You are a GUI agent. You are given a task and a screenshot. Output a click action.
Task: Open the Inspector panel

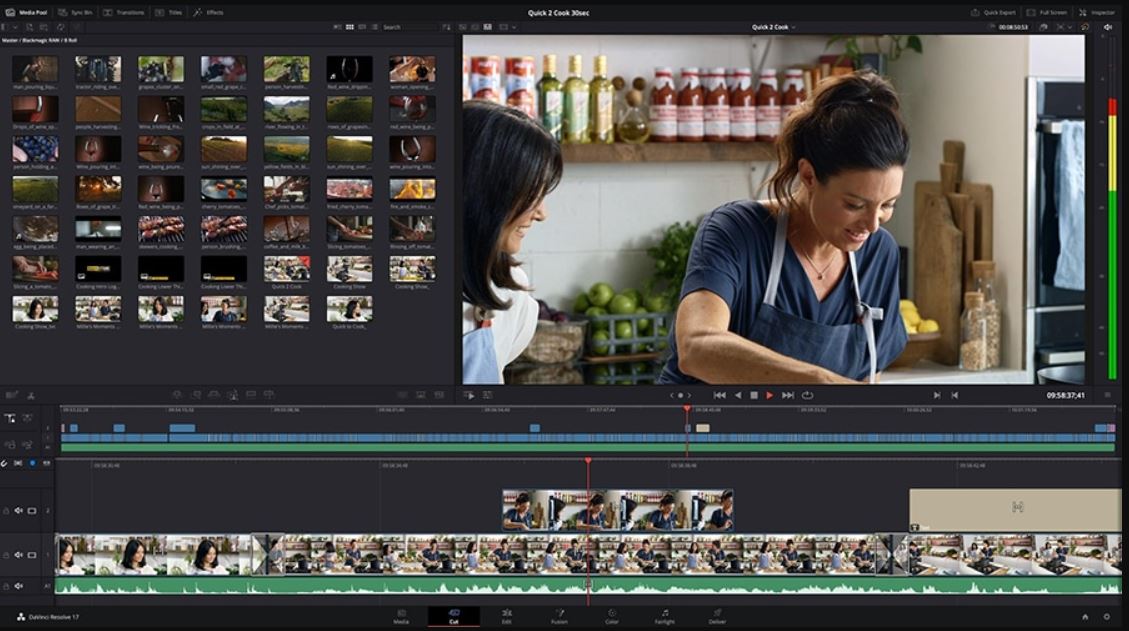pos(1097,12)
